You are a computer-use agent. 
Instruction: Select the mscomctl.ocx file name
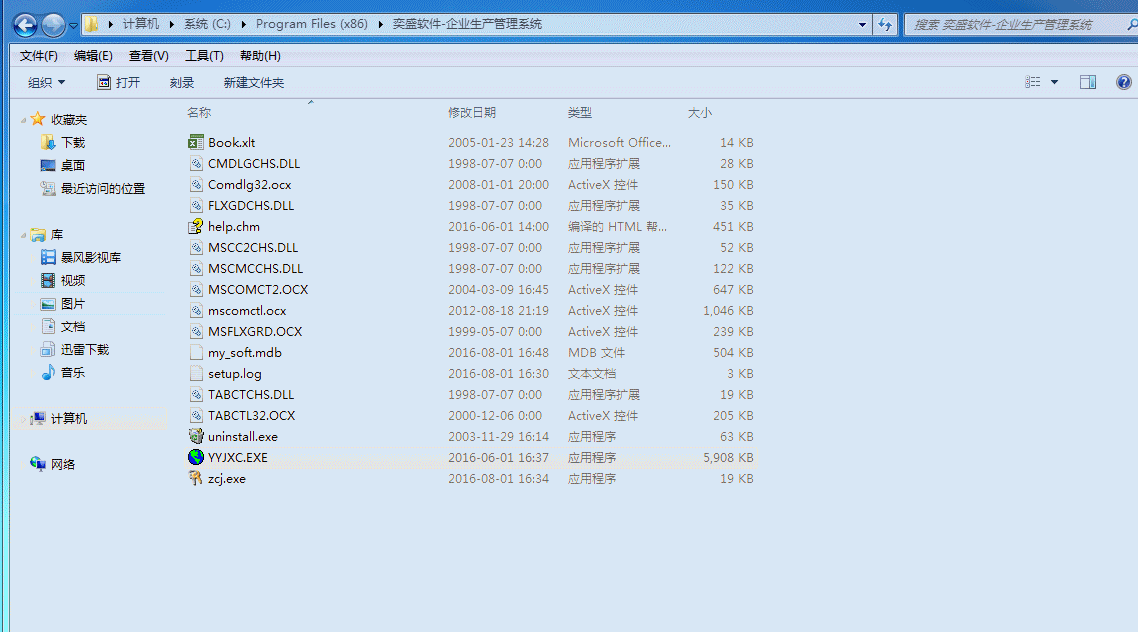point(247,311)
